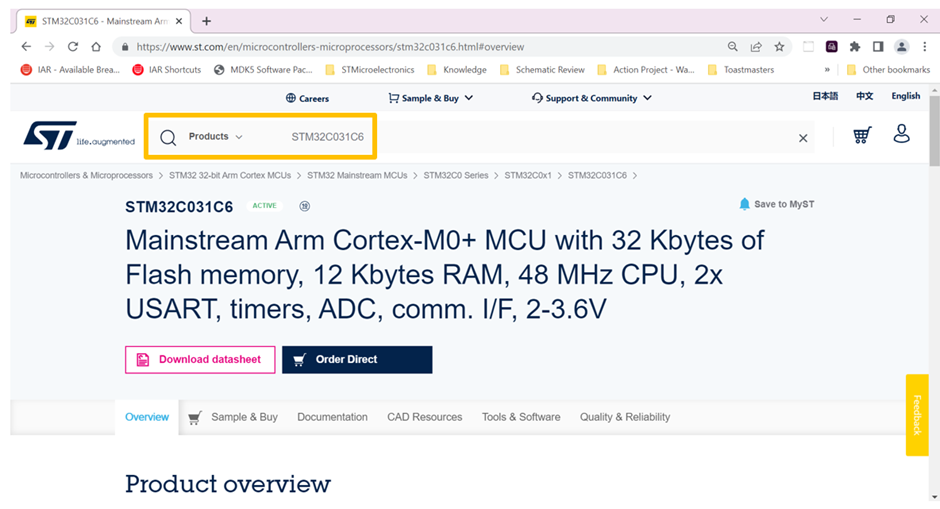Switch to the Sample & Buy tab

point(233,417)
